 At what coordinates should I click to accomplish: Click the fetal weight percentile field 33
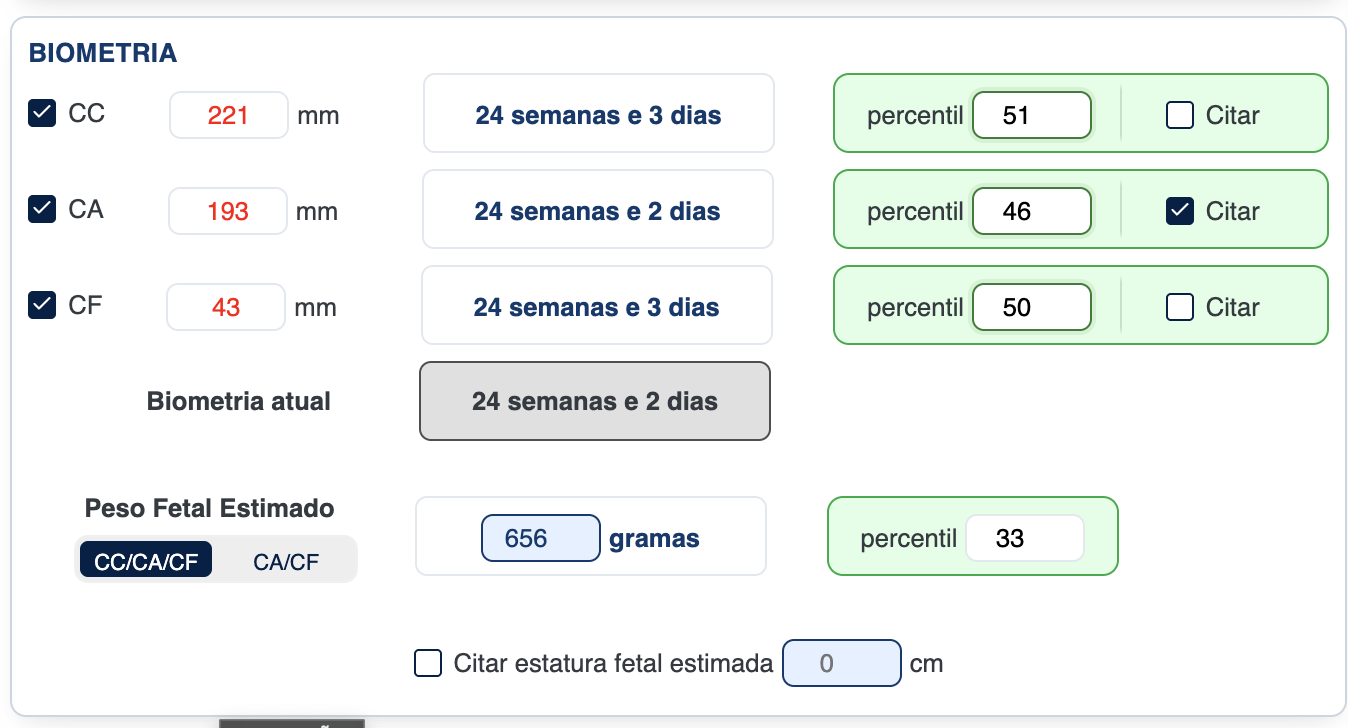(1024, 539)
